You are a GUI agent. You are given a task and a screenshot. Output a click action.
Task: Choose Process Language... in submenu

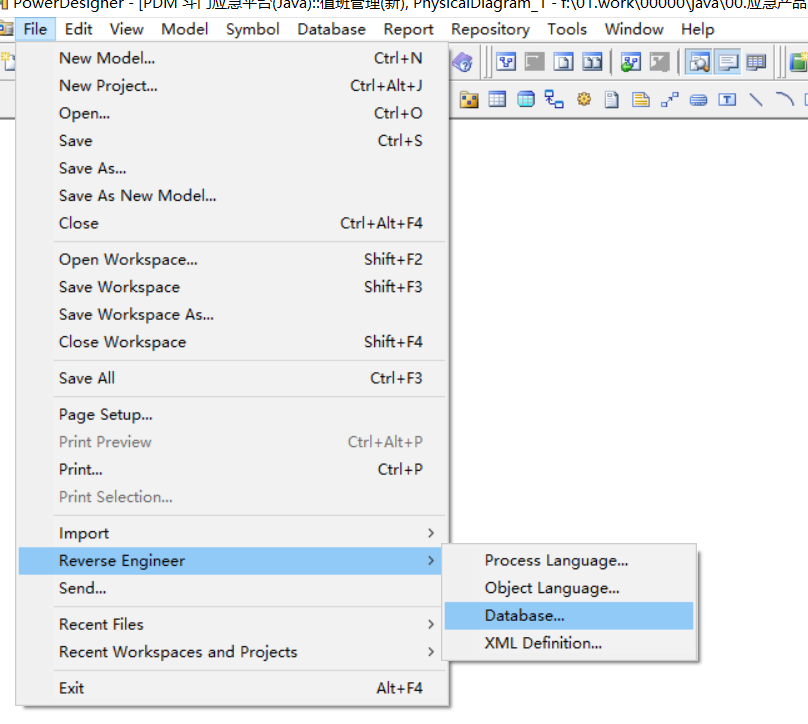pyautogui.click(x=569, y=561)
